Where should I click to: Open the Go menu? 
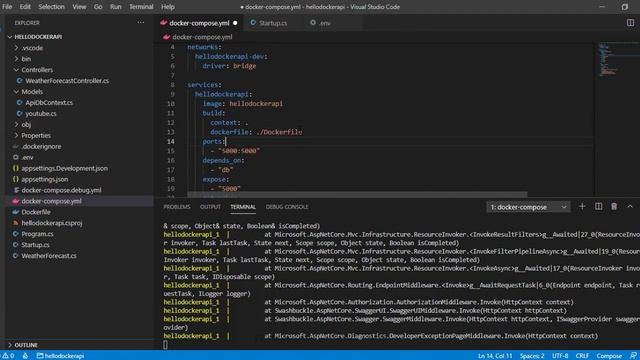tap(98, 7)
